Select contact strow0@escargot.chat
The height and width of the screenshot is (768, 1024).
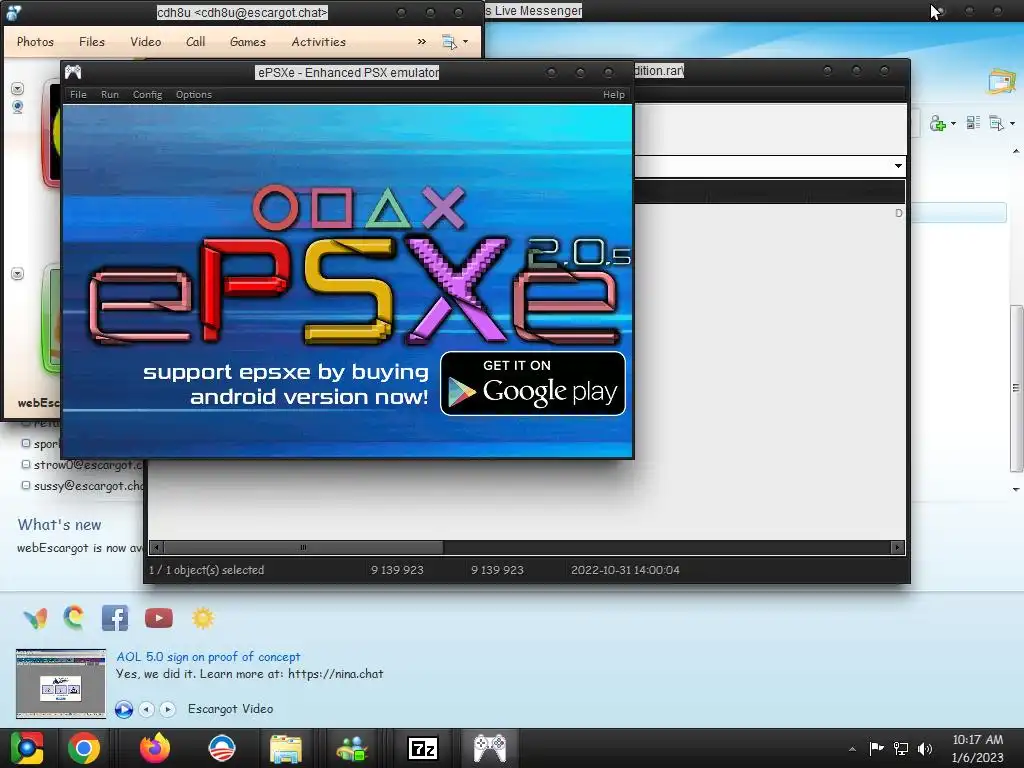click(88, 465)
